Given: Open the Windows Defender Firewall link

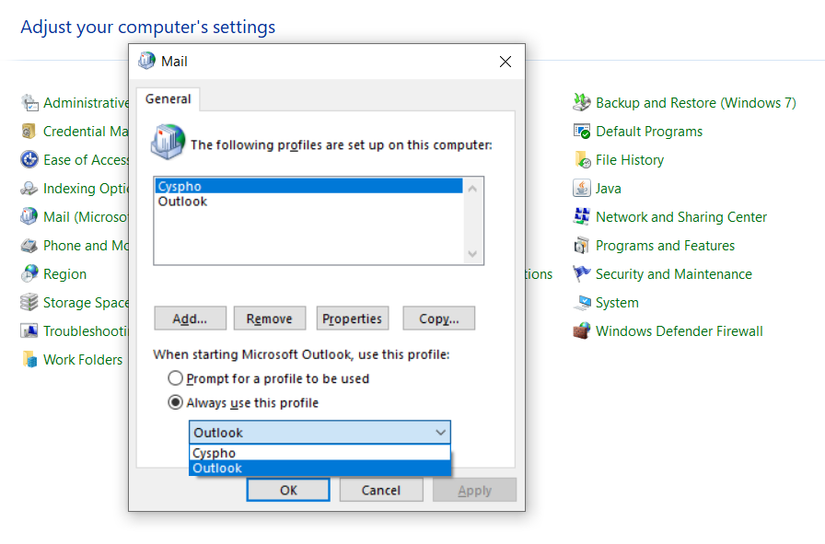Looking at the screenshot, I should [x=679, y=331].
